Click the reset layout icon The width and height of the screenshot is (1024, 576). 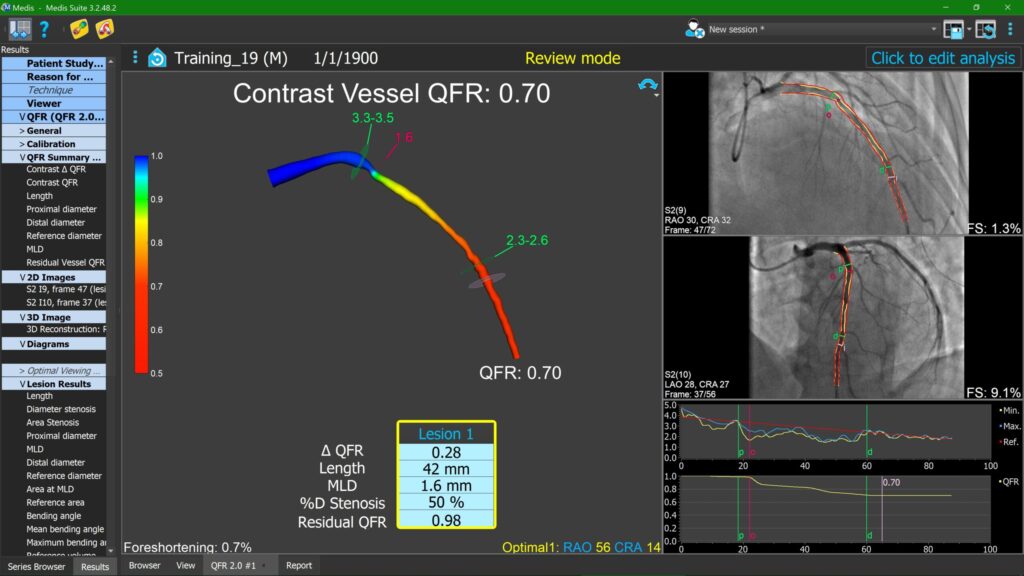987,29
